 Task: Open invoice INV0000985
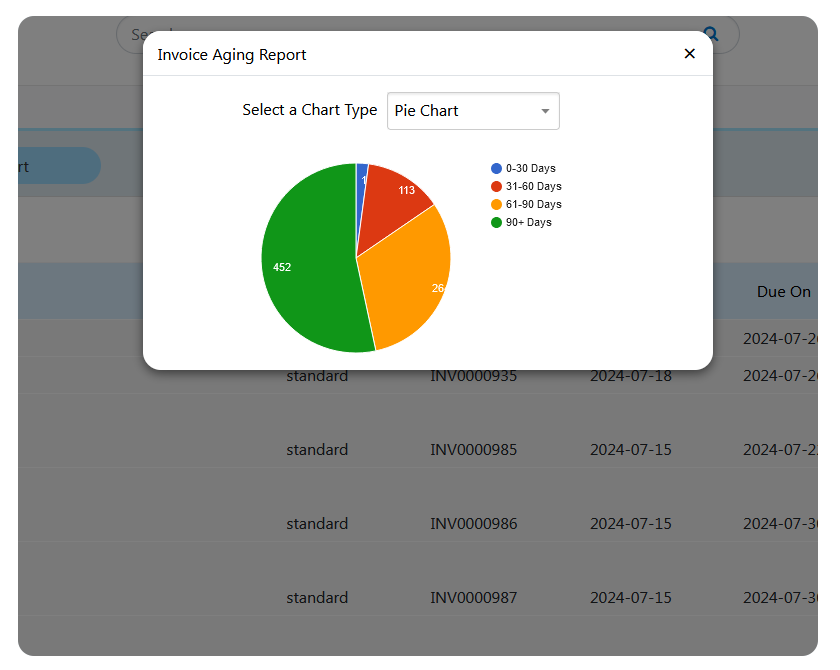click(473, 449)
